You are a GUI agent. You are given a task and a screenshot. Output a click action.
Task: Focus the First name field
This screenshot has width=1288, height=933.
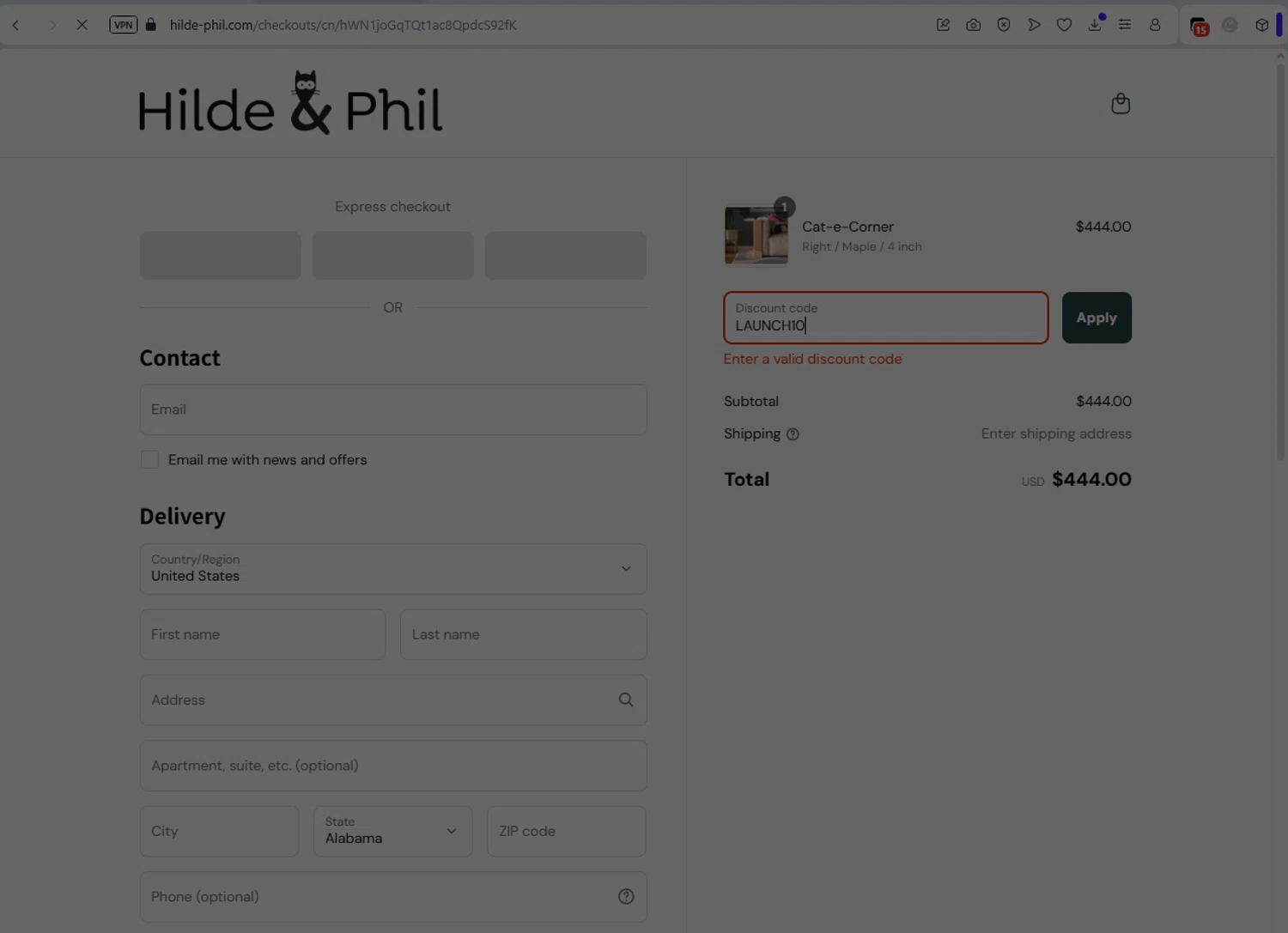[x=263, y=634]
